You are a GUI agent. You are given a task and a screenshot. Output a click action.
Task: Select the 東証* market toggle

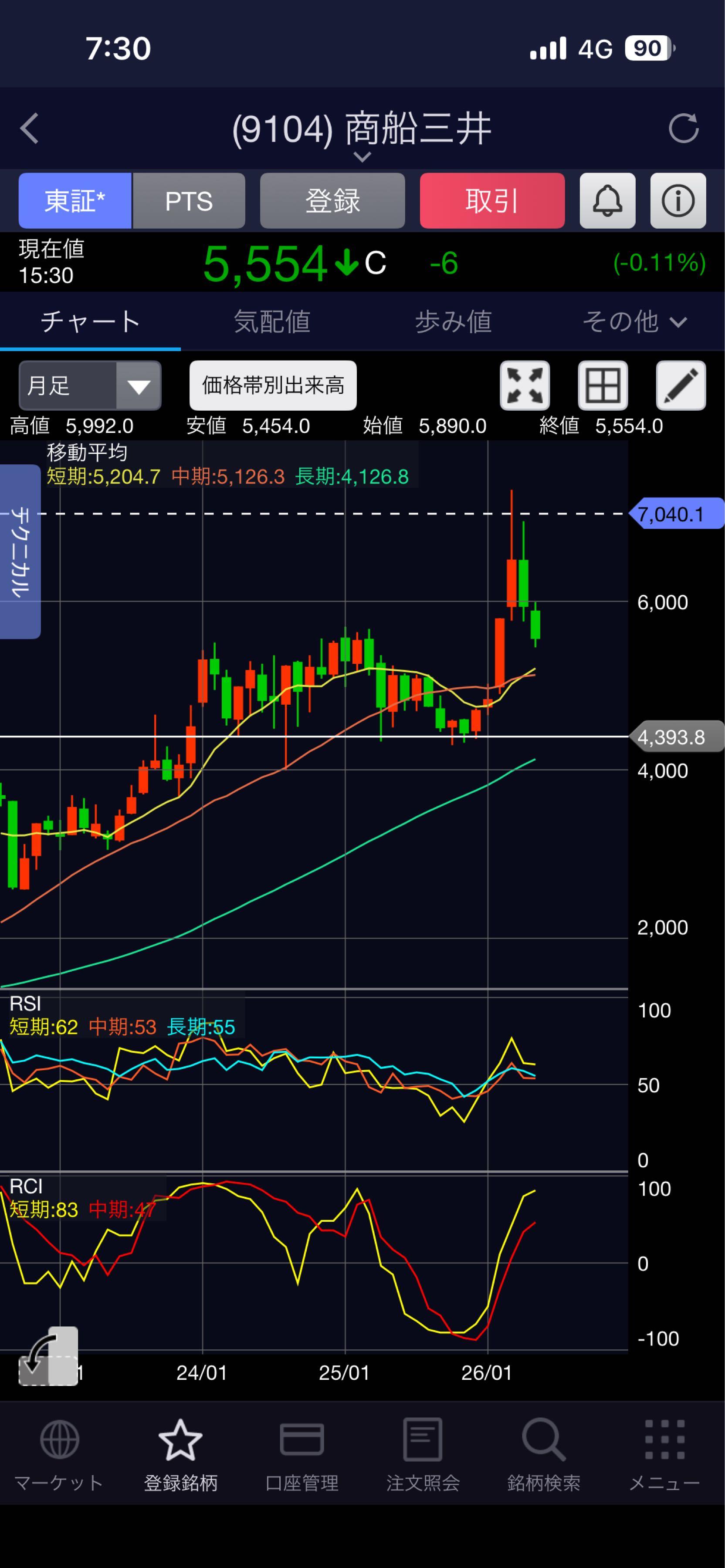(x=75, y=201)
